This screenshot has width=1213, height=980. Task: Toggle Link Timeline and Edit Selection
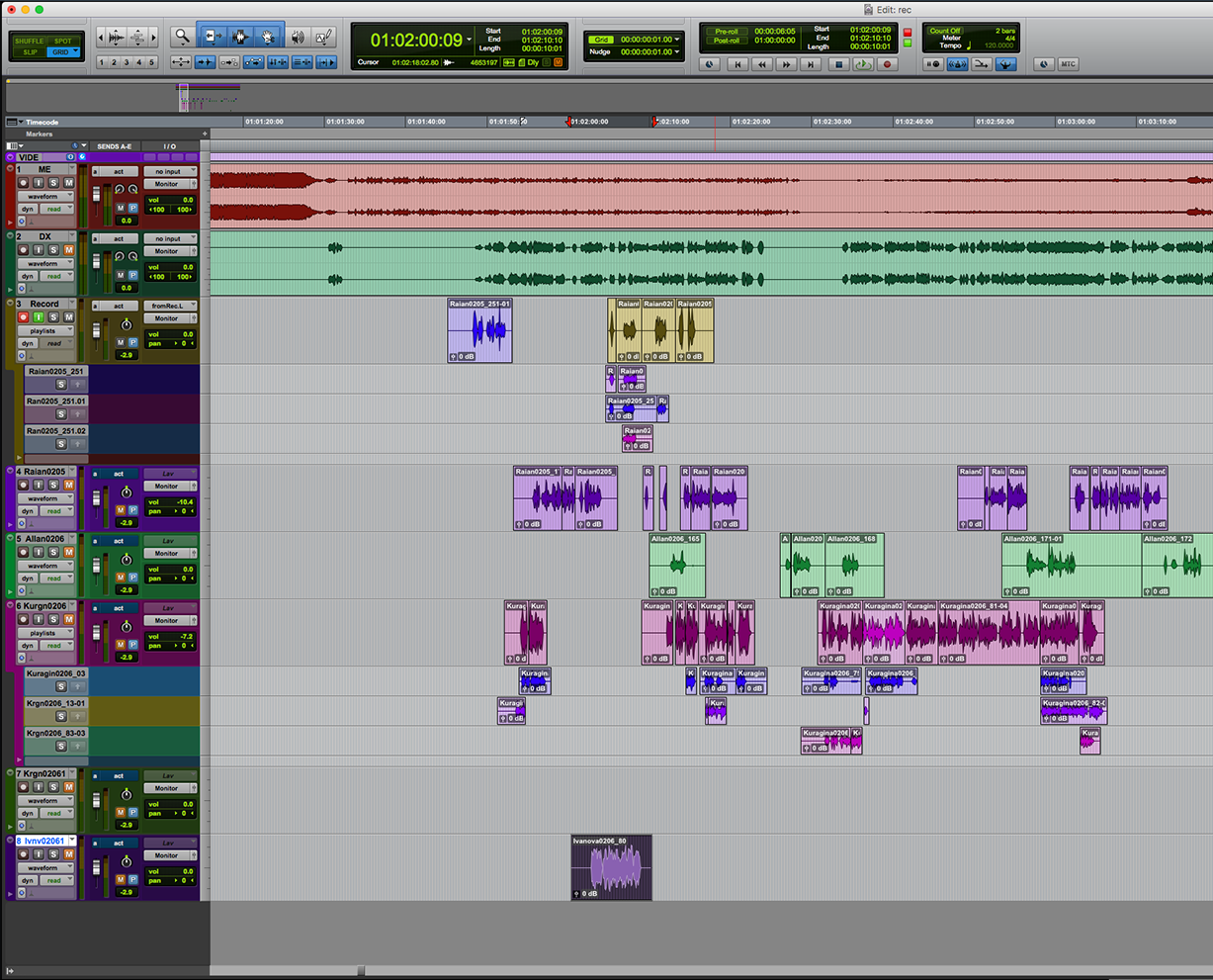[277, 62]
